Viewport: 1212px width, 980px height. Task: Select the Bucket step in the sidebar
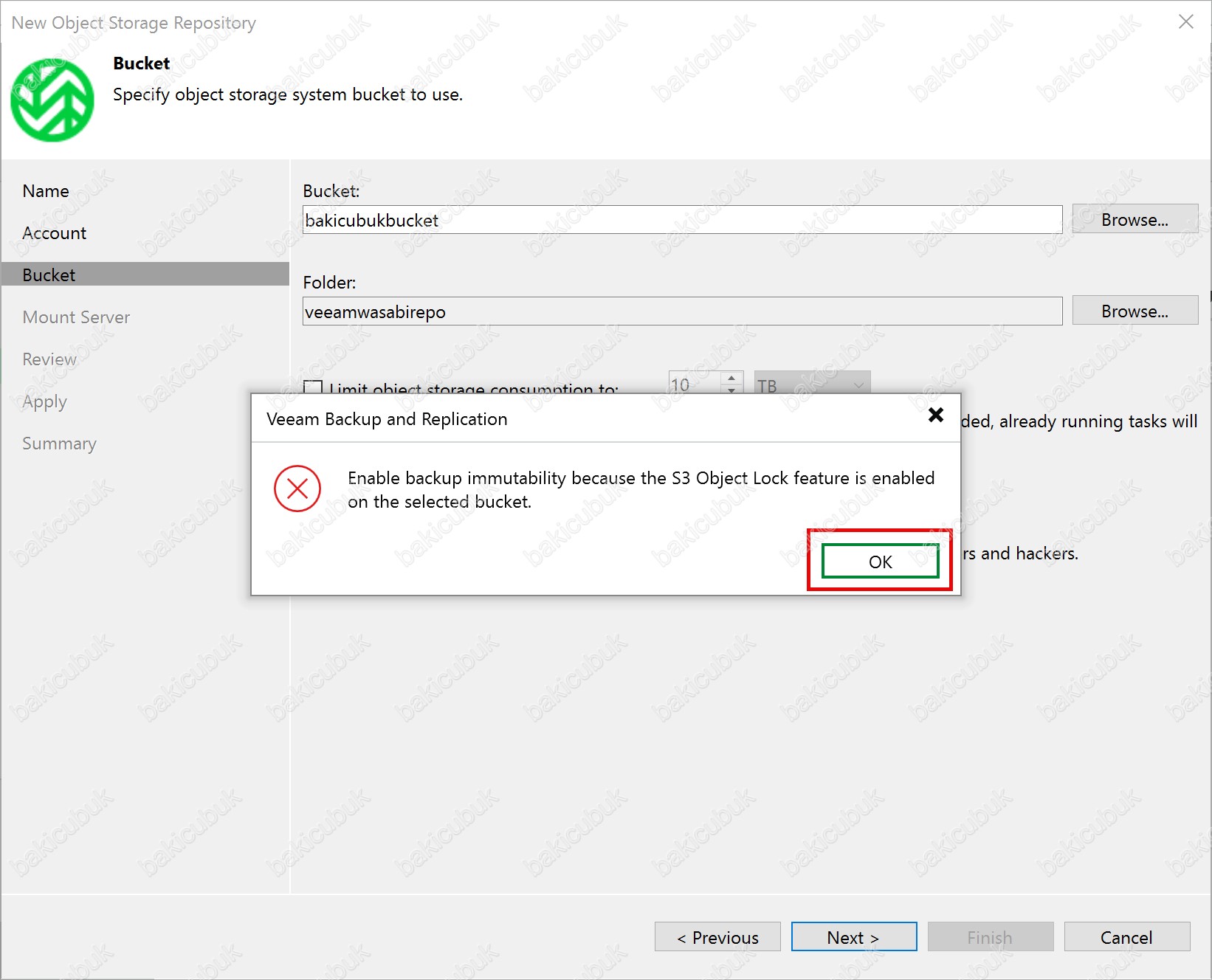pyautogui.click(x=49, y=275)
